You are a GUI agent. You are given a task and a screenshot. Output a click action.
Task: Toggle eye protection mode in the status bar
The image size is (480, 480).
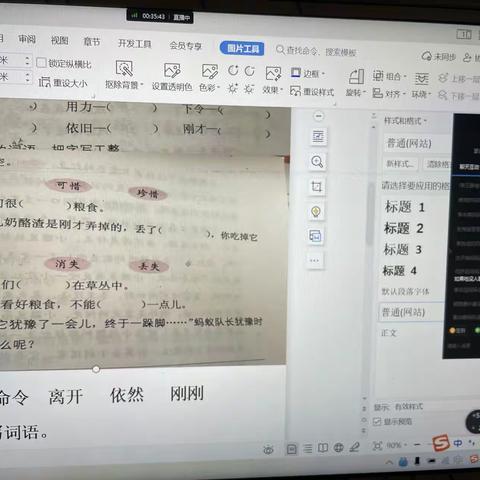point(268,450)
